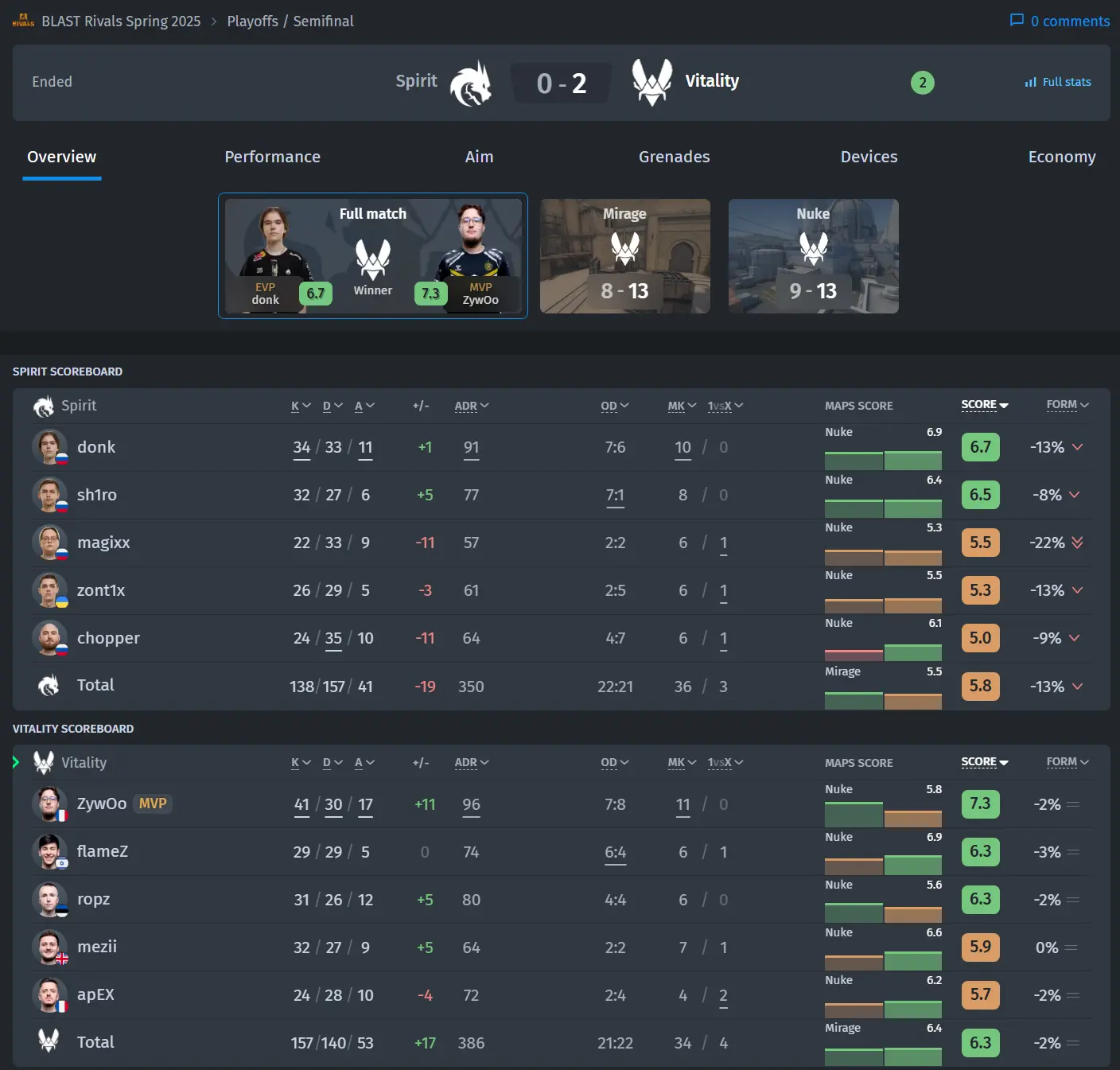The width and height of the screenshot is (1120, 1070).
Task: Click the comments speech bubble icon
Action: pyautogui.click(x=1016, y=20)
